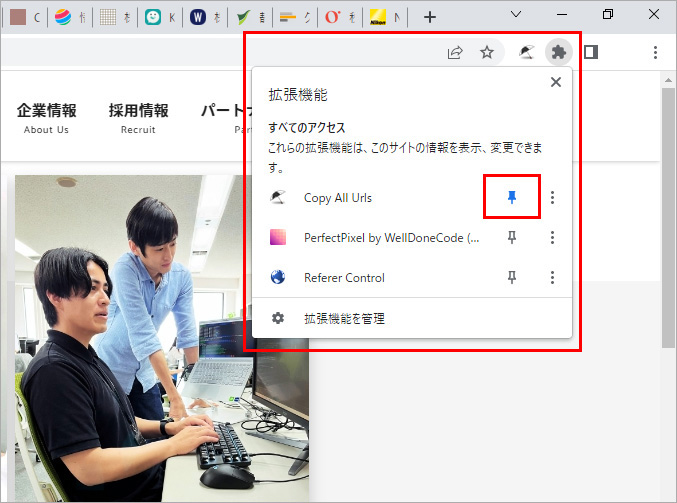This screenshot has width=677, height=503.
Task: Open more options for Copy All Urls
Action: coord(552,197)
